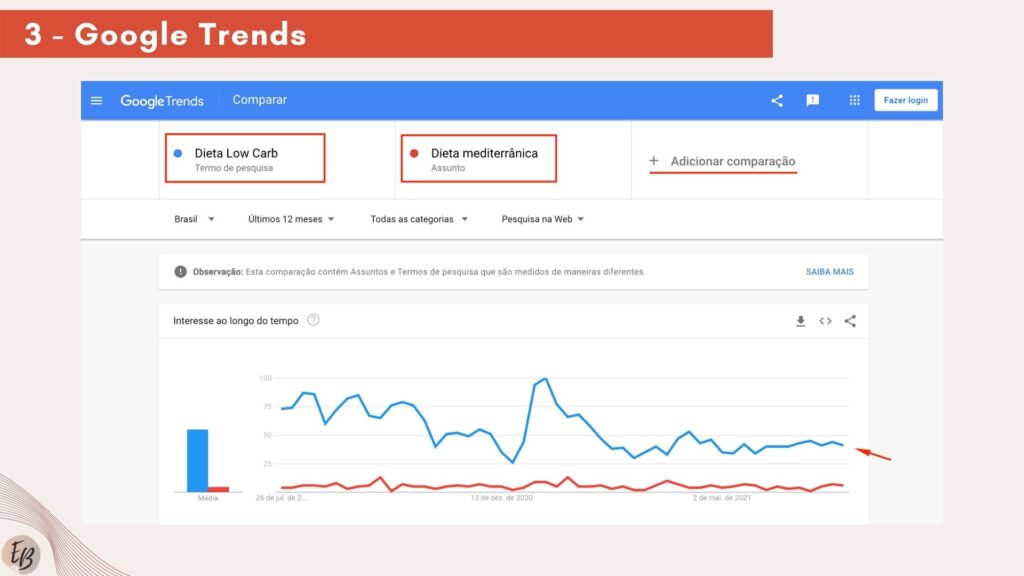Download chart data as CSV
The height and width of the screenshot is (576, 1024).
tap(801, 321)
